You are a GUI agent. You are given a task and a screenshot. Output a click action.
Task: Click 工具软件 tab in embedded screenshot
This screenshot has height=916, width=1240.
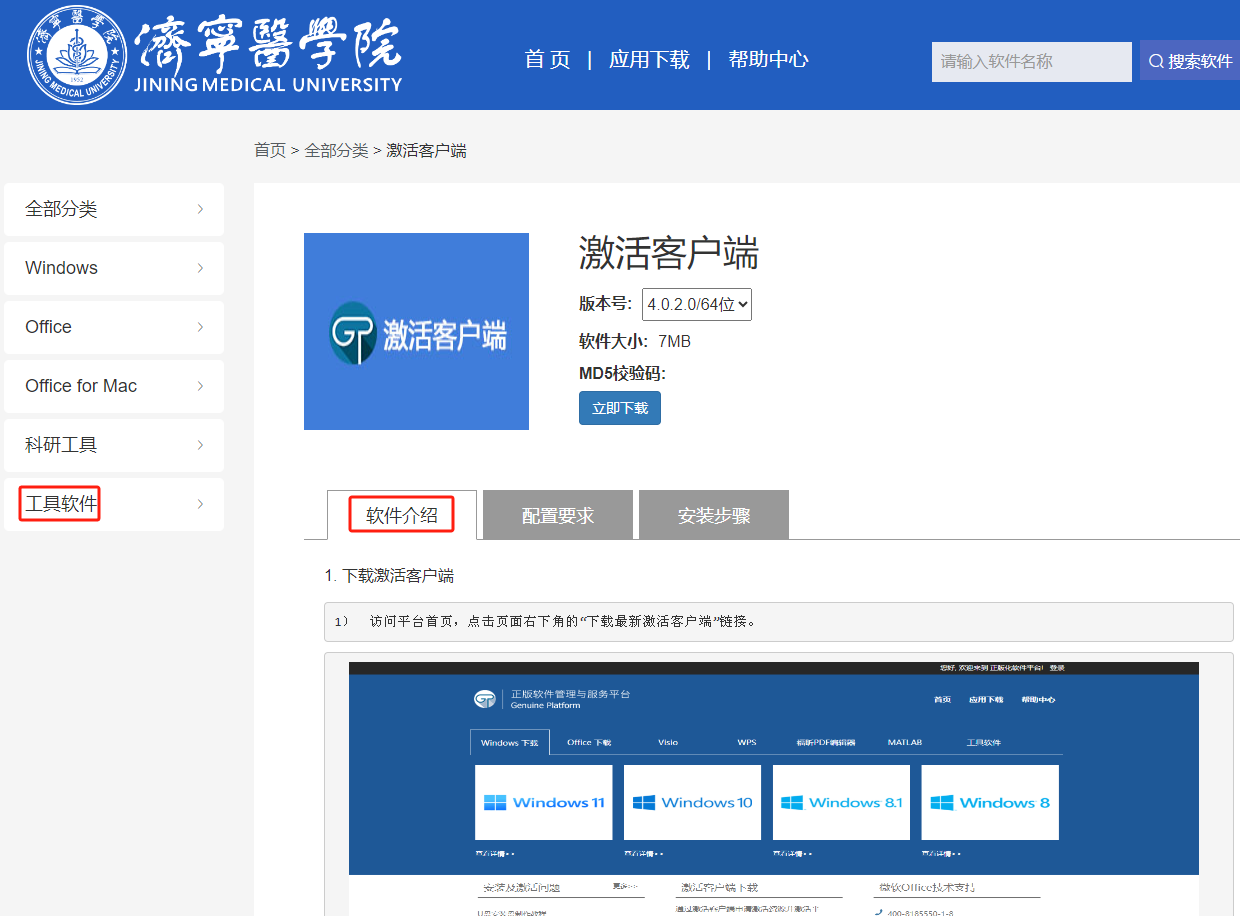(x=983, y=742)
